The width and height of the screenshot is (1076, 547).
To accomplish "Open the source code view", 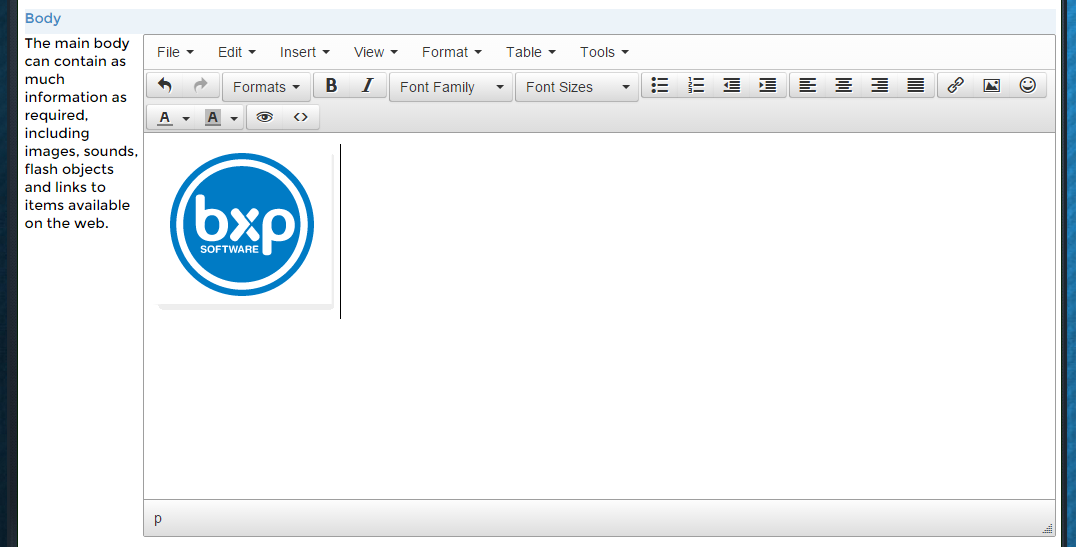I will point(301,117).
